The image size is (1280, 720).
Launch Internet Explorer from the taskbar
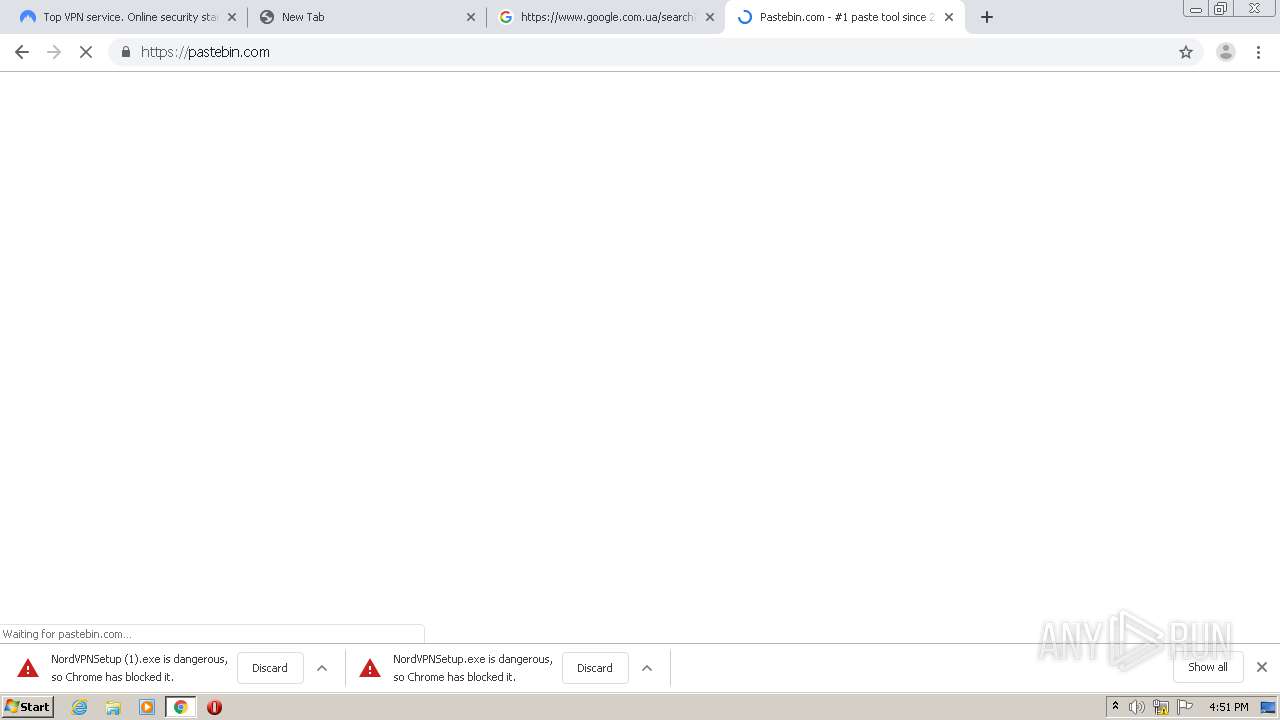click(80, 707)
